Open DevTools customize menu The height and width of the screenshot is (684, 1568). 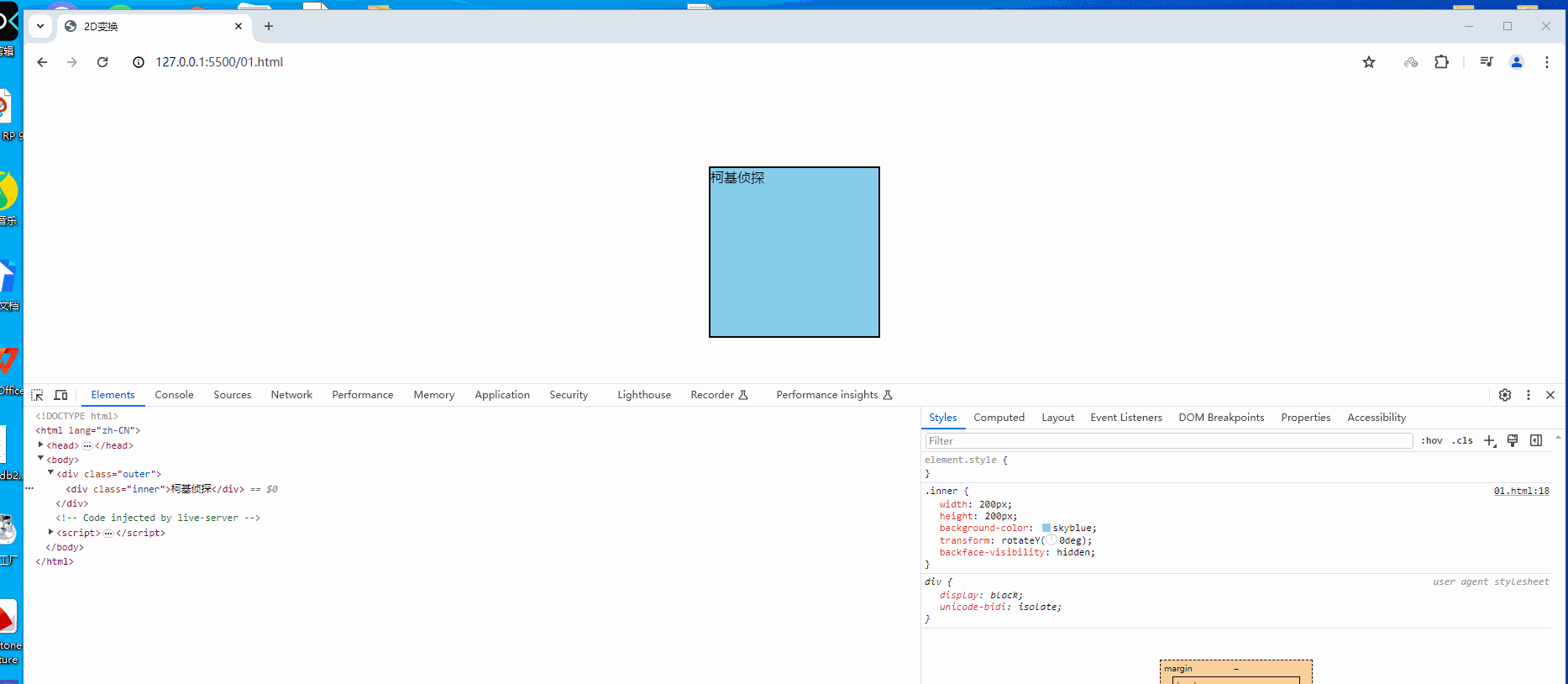(1529, 395)
